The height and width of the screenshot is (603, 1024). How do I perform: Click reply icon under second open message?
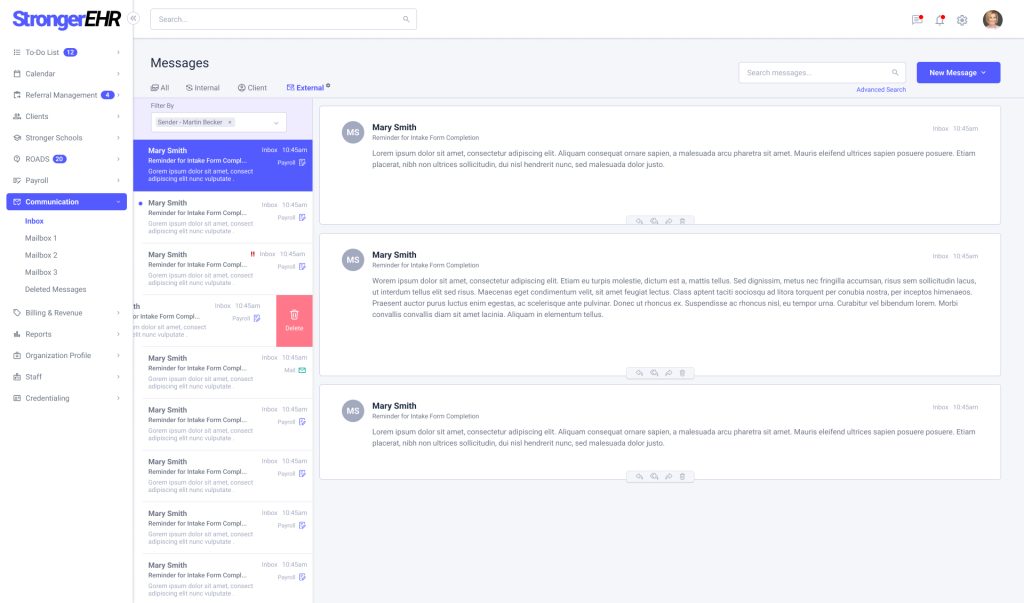[x=639, y=373]
